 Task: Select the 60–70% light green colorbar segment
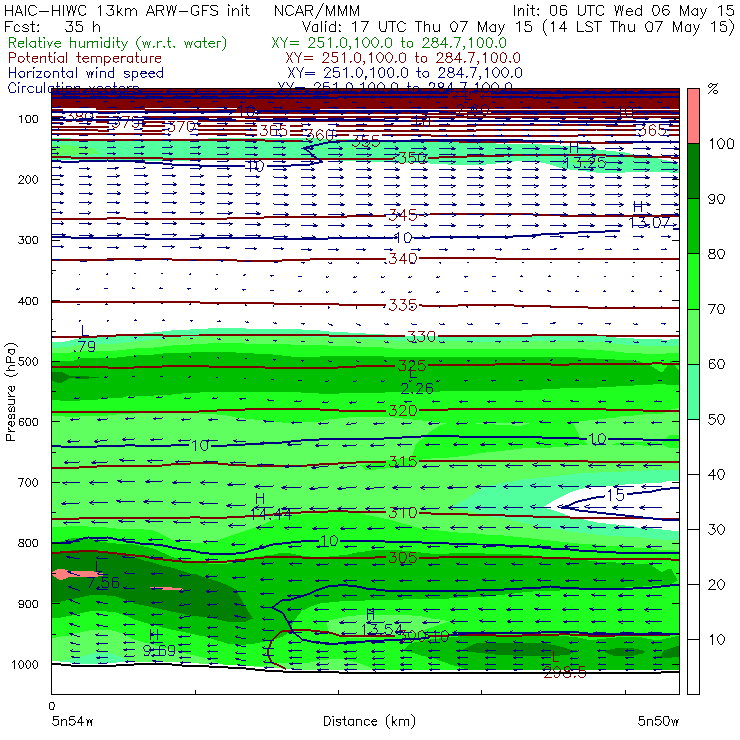click(x=693, y=336)
